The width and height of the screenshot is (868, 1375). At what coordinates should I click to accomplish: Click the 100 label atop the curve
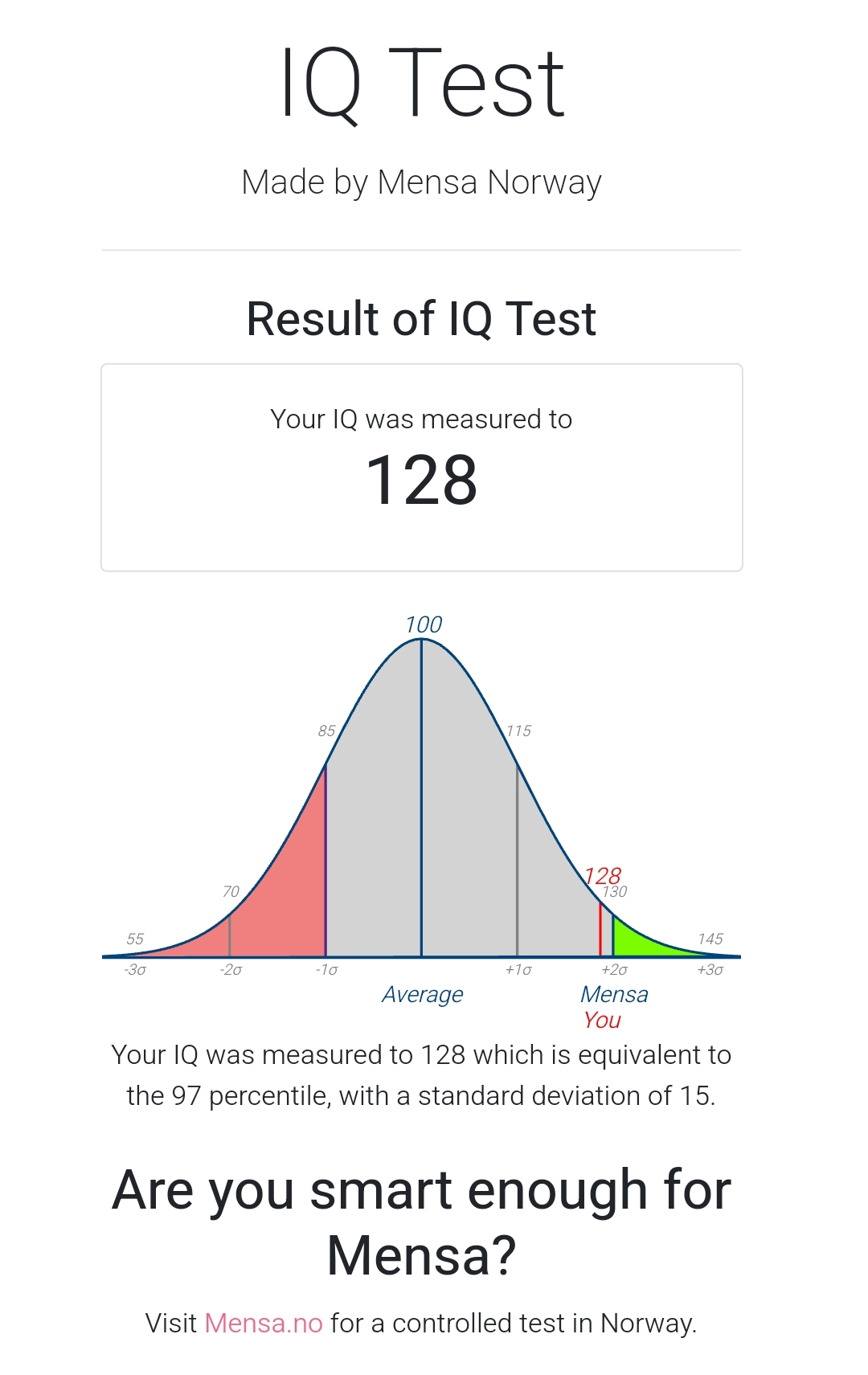click(x=424, y=624)
